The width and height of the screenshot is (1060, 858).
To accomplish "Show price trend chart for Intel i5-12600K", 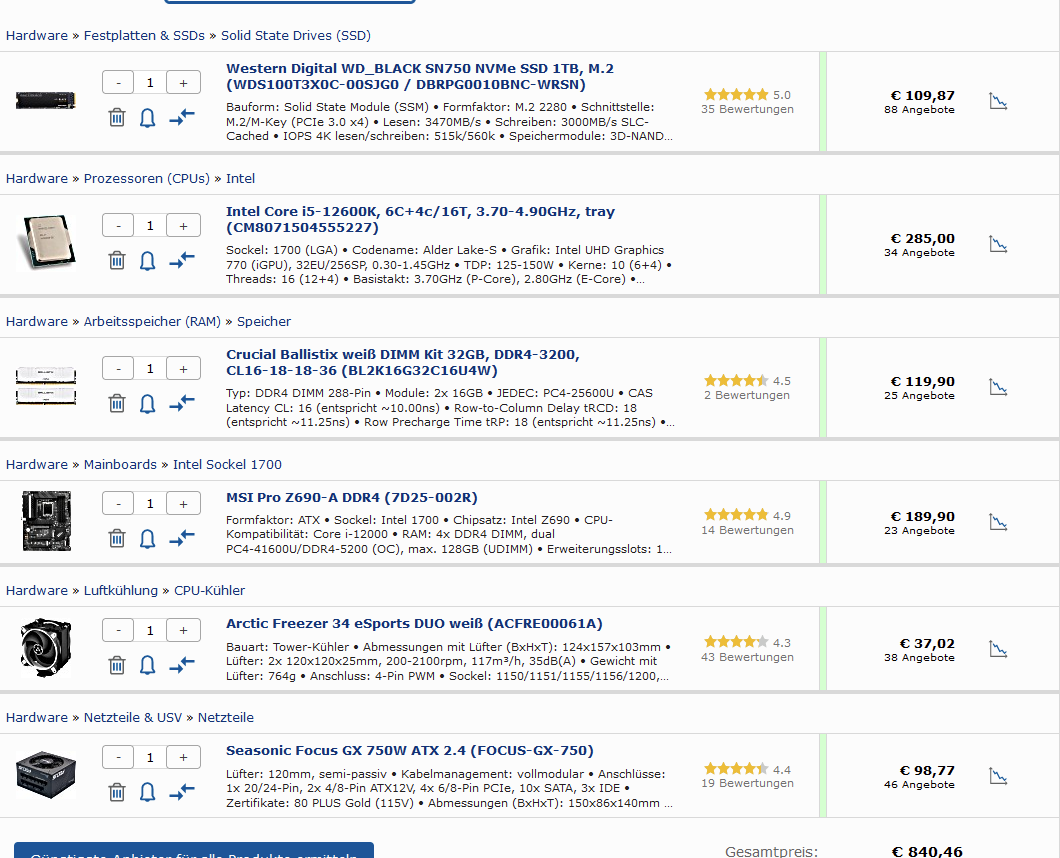I will (x=998, y=244).
